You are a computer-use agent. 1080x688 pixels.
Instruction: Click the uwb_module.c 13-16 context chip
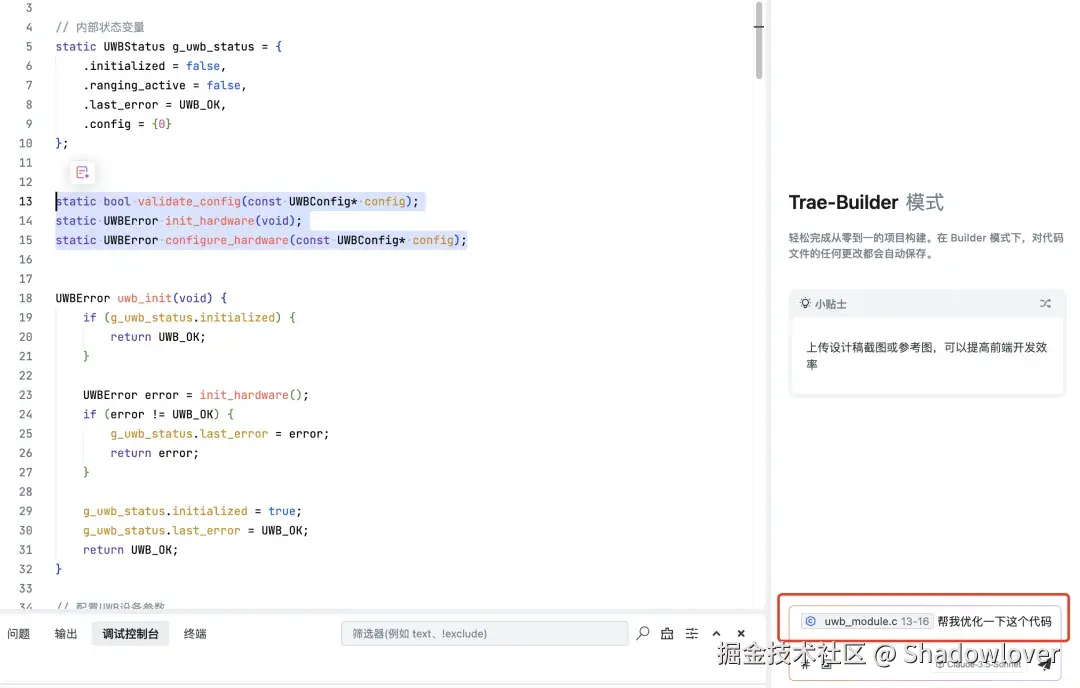click(x=866, y=621)
